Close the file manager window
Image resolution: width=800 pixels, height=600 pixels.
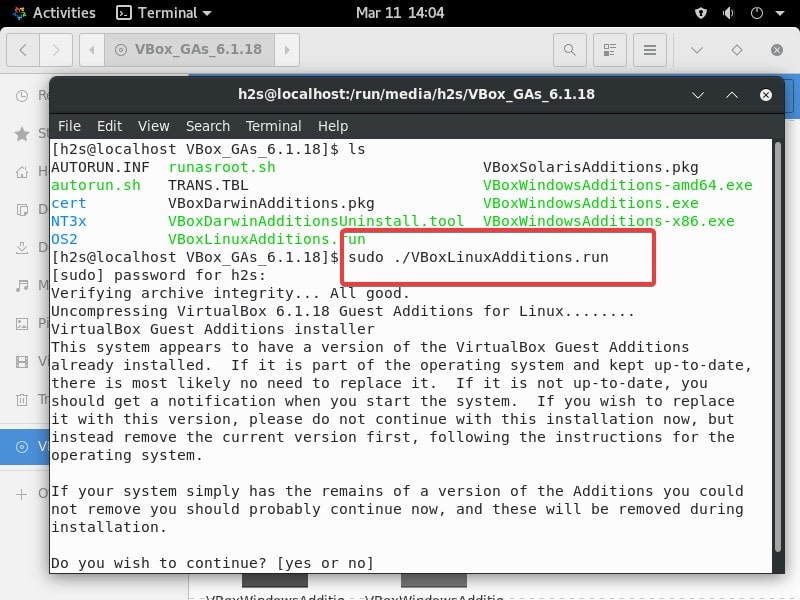coord(777,50)
